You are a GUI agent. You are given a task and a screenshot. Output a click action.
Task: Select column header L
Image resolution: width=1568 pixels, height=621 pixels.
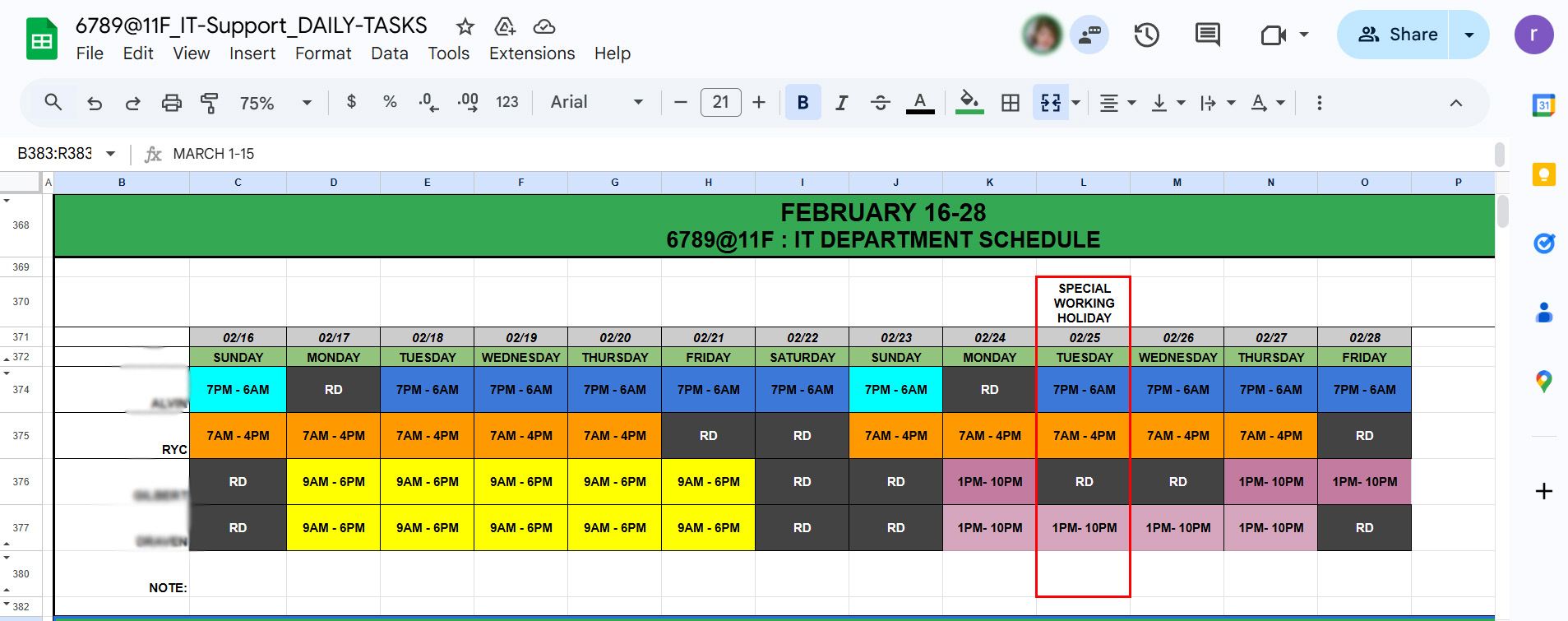(1084, 183)
